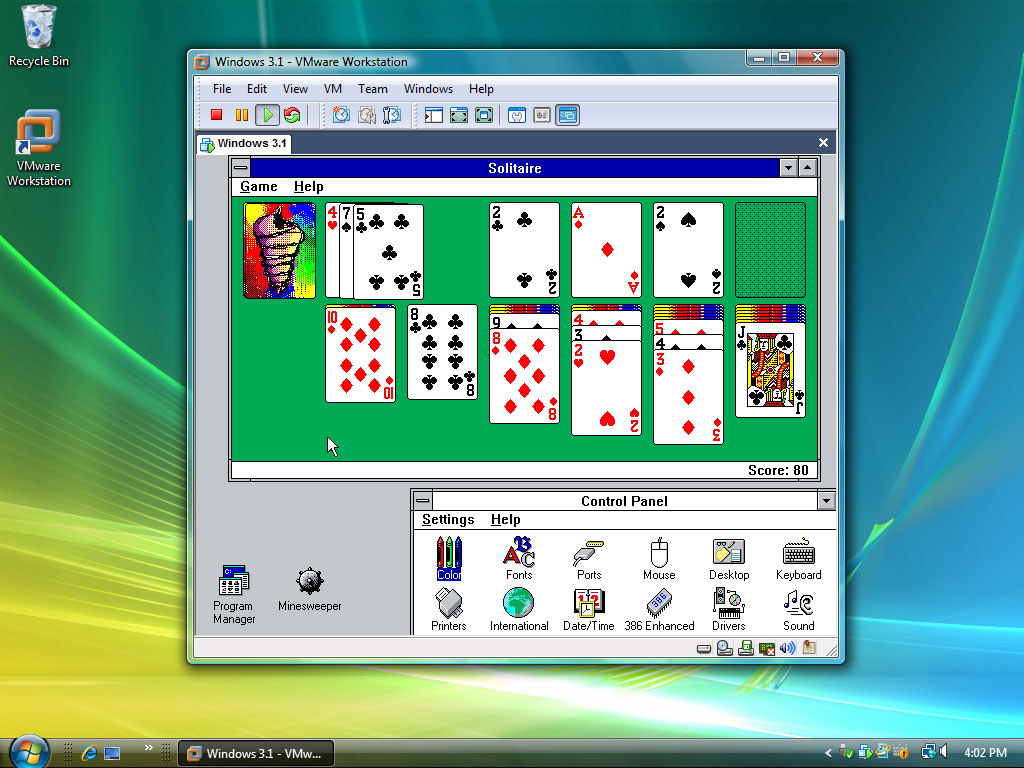Image resolution: width=1024 pixels, height=768 pixels.
Task: Click the Quick Switch mode toolbar icon
Action: tap(459, 115)
